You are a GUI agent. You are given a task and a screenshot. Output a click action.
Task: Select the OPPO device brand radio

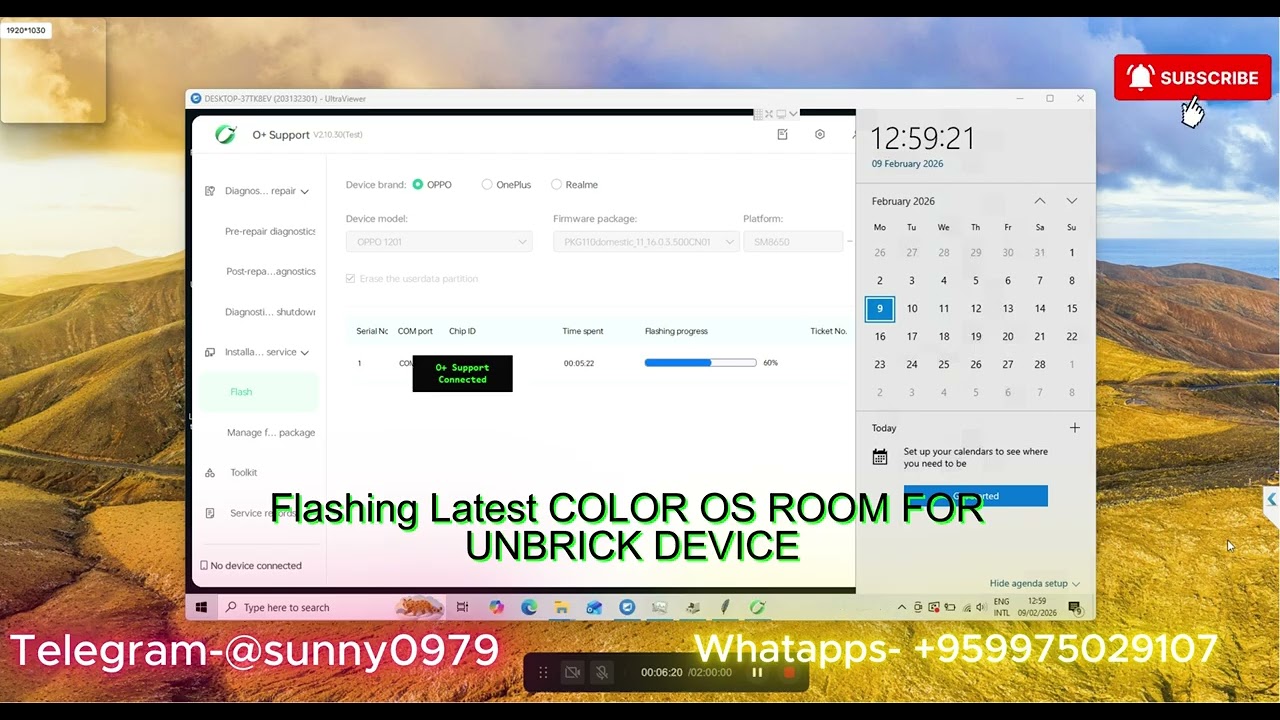[418, 185]
